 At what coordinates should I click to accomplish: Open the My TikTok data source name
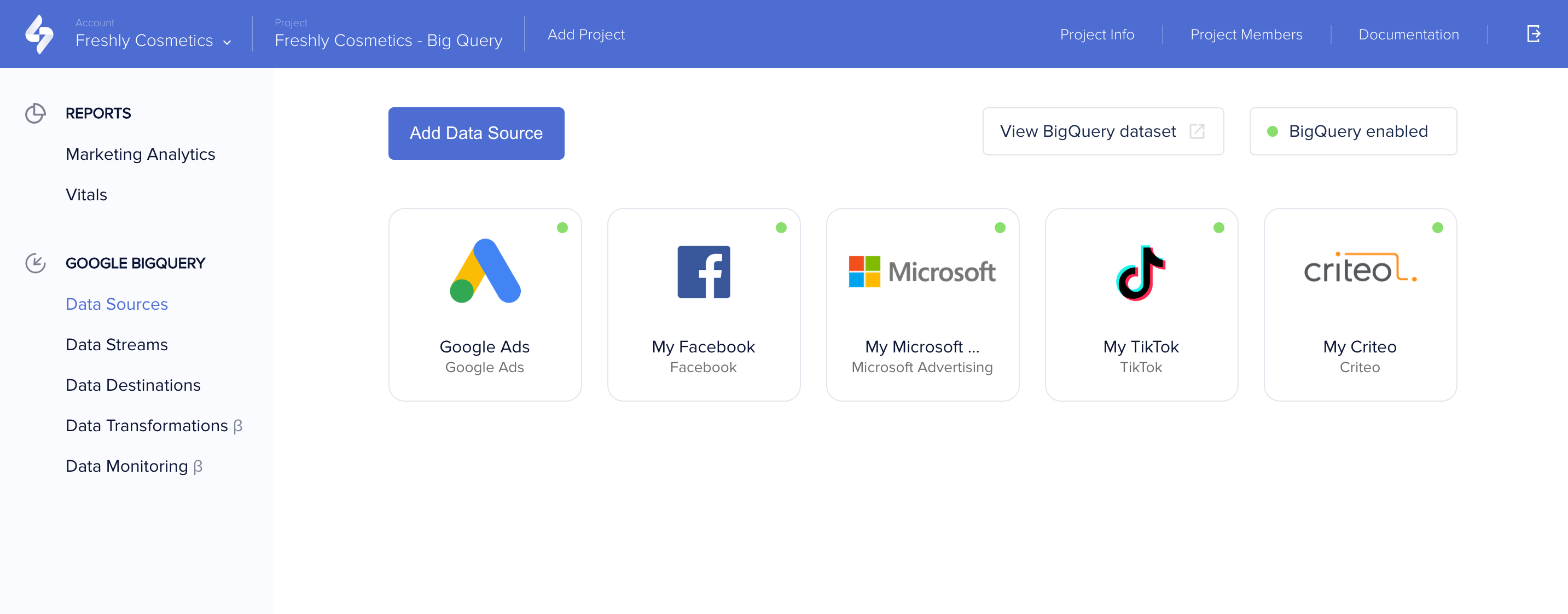(x=1141, y=346)
